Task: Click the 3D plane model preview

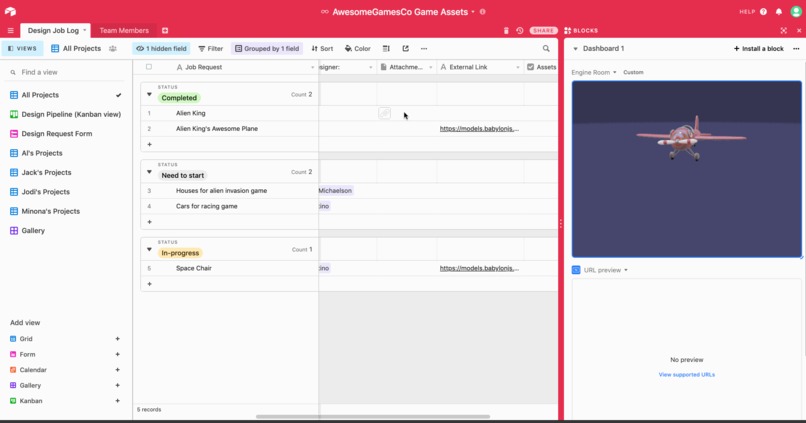Action: click(x=686, y=169)
